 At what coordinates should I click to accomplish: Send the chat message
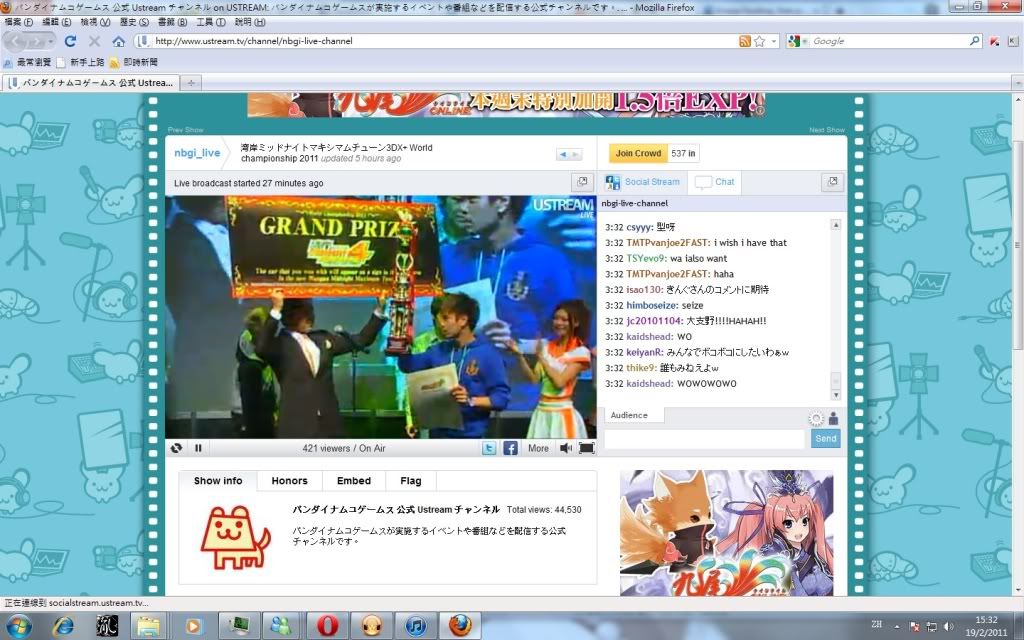click(825, 439)
